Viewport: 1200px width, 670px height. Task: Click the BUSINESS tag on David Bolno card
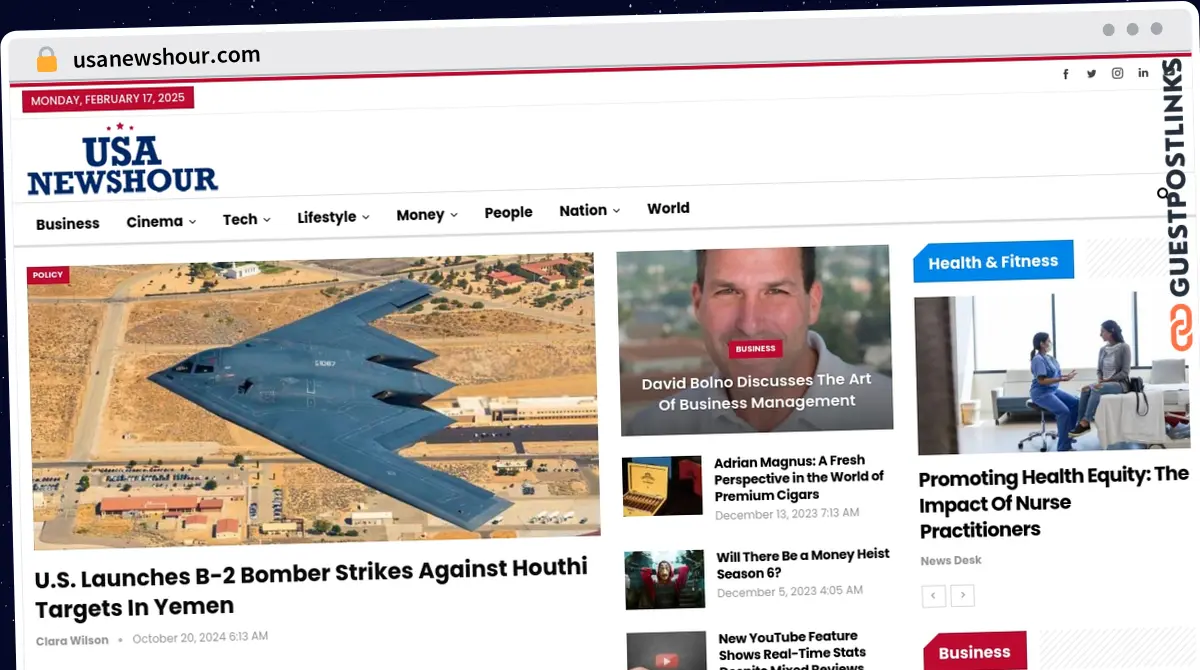755,349
